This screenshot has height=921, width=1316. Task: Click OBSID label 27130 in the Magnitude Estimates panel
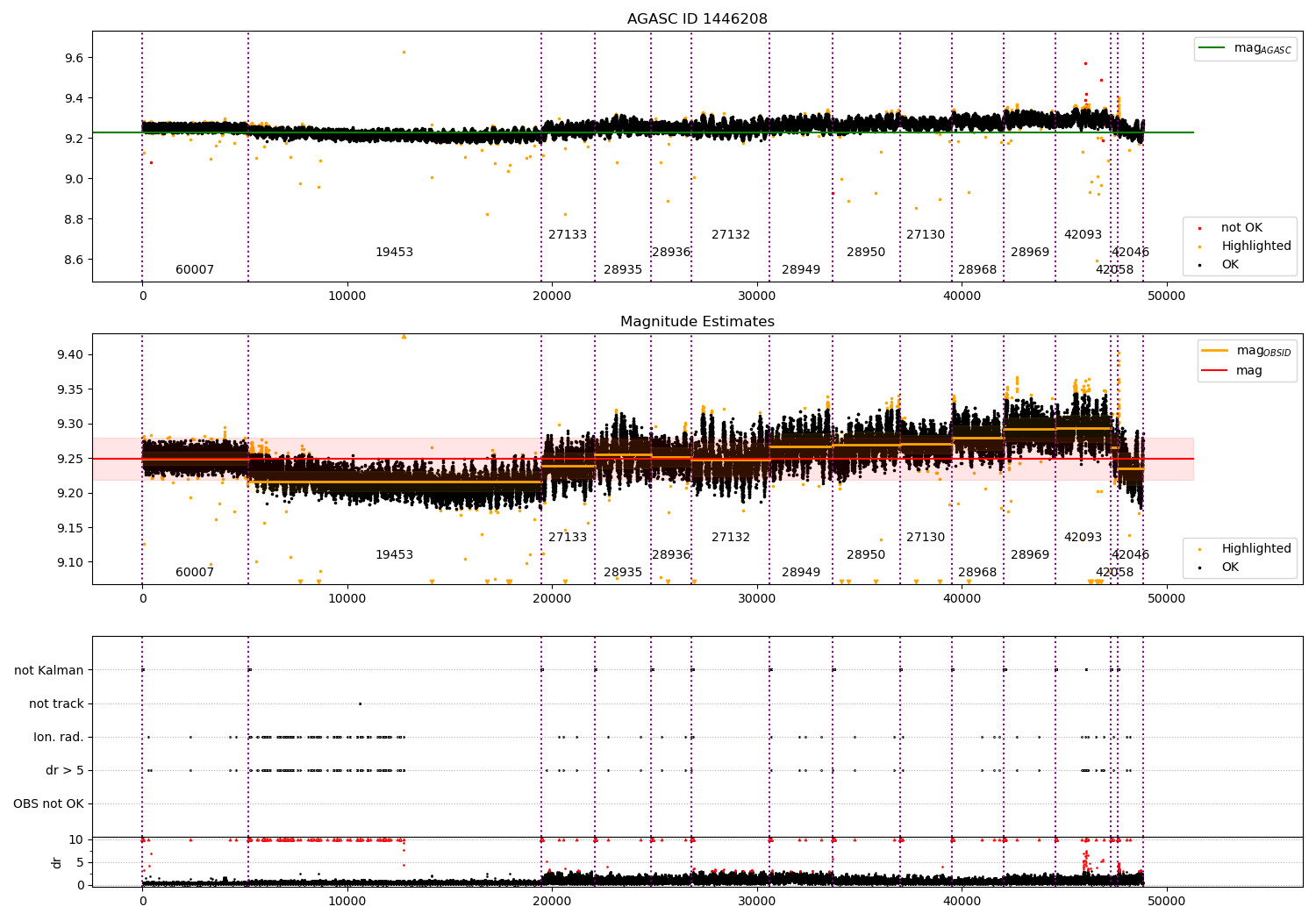[926, 538]
